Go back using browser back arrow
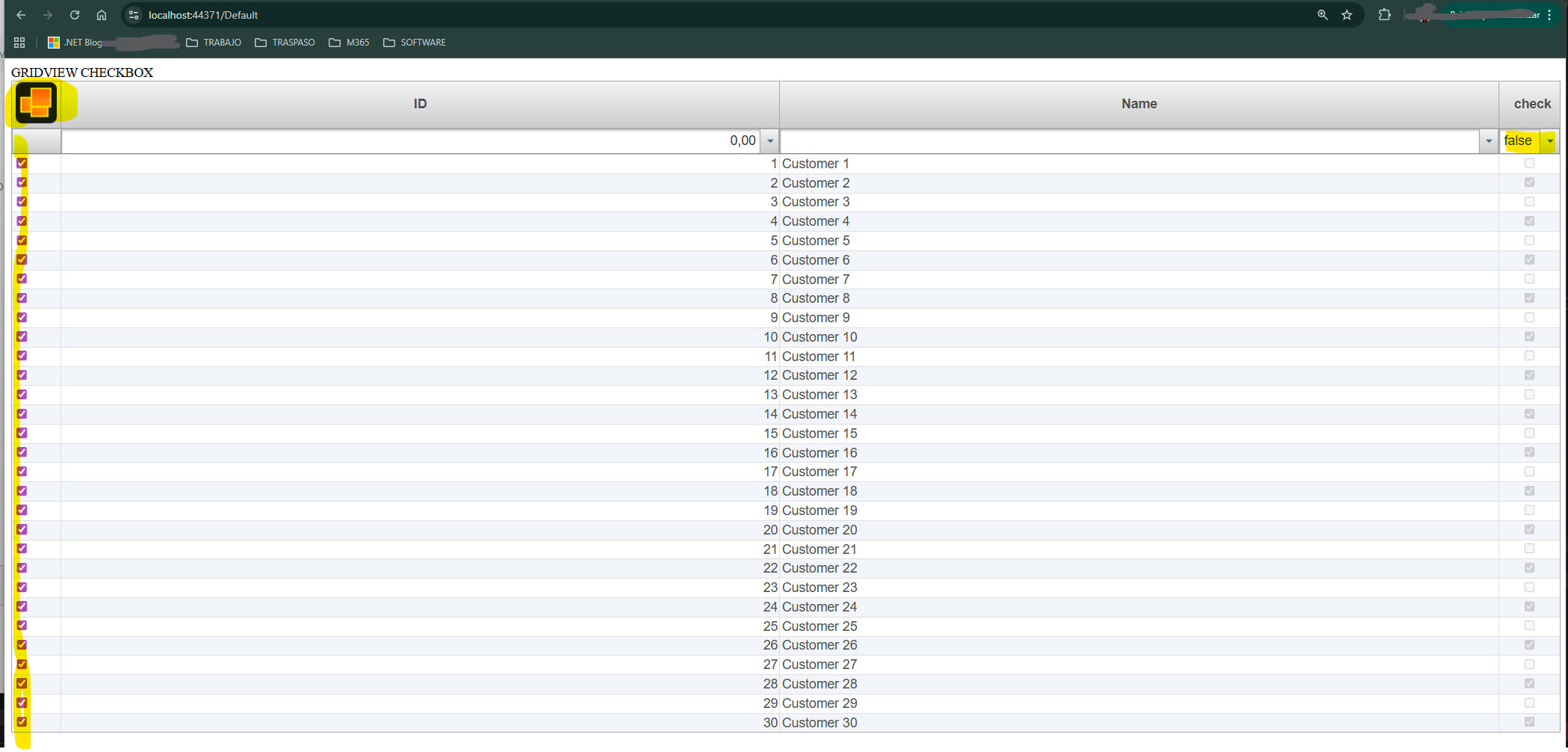Screen dimensions: 1568x752 click(x=21, y=15)
